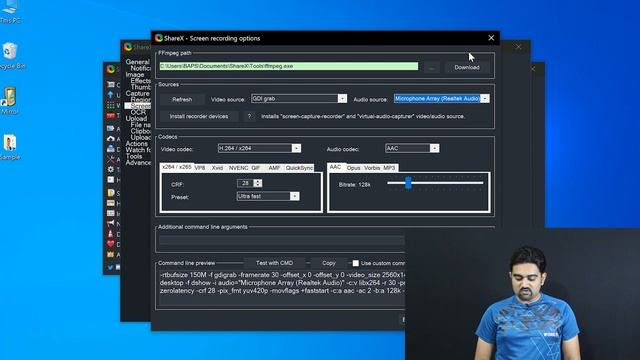The image size is (640, 360).
Task: Click the browse '...' button beside FFmpeg path
Action: (x=431, y=67)
